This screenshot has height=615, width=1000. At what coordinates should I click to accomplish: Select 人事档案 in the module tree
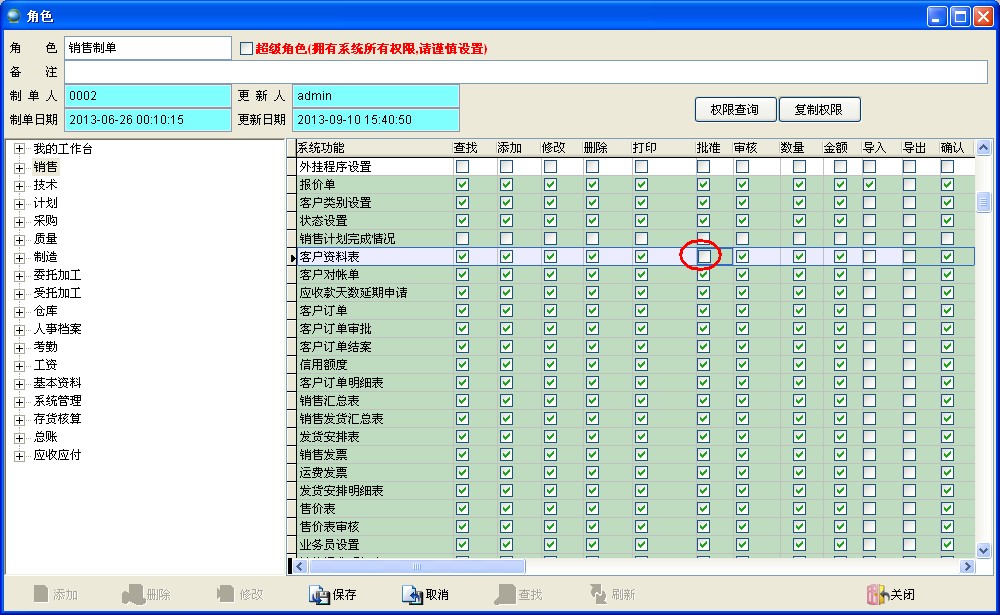pos(57,329)
